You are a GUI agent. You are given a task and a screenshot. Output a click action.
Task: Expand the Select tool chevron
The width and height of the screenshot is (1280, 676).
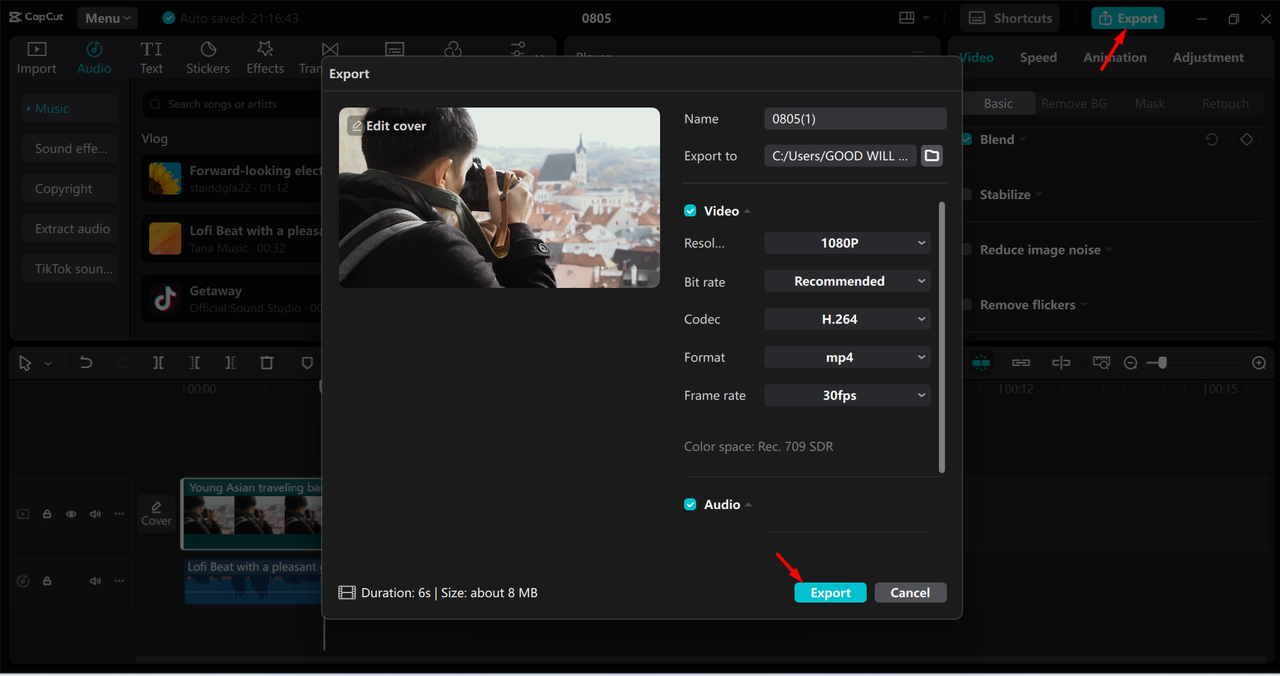click(48, 363)
